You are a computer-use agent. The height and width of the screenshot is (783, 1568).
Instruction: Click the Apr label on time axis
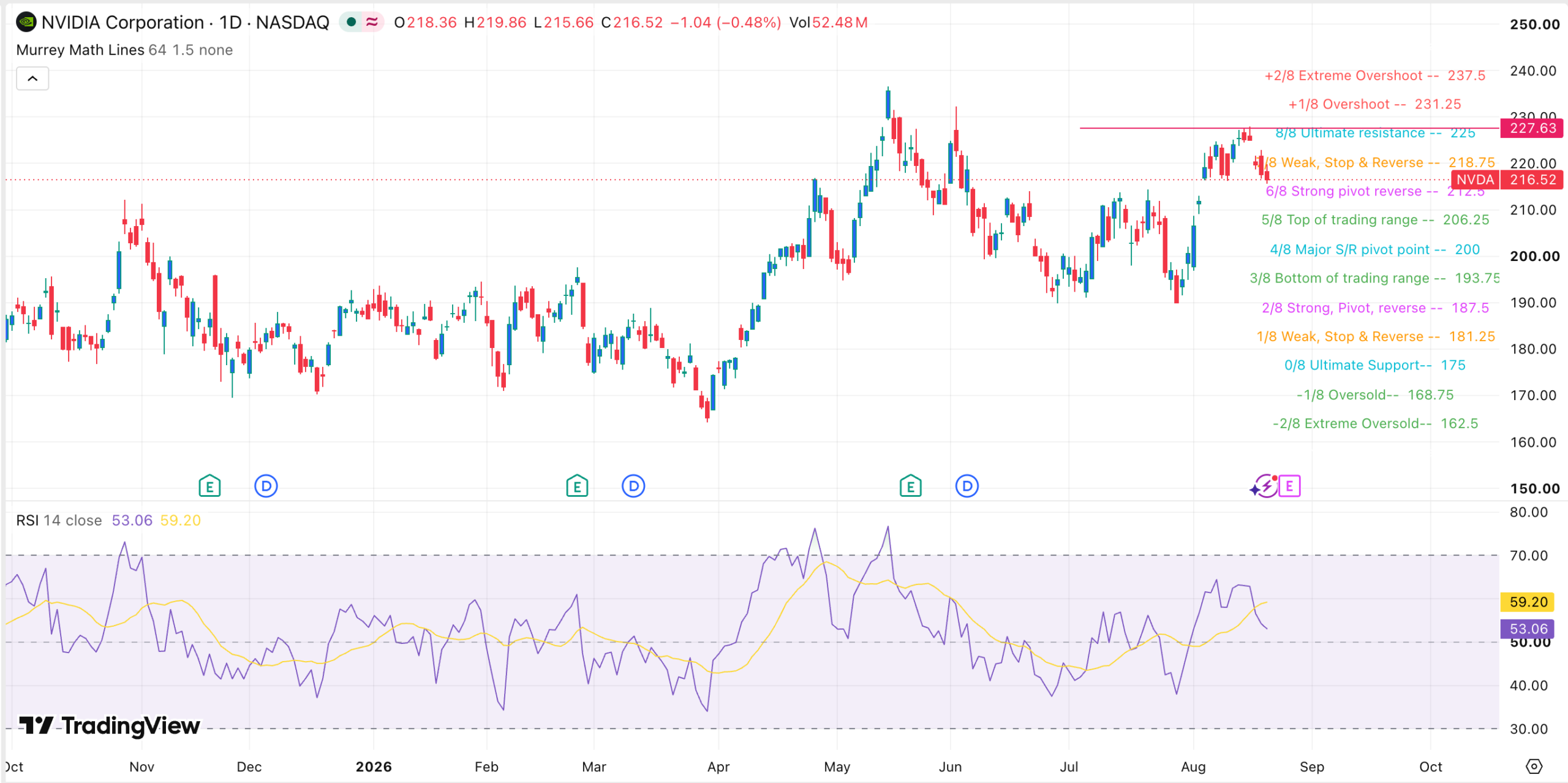coord(718,767)
